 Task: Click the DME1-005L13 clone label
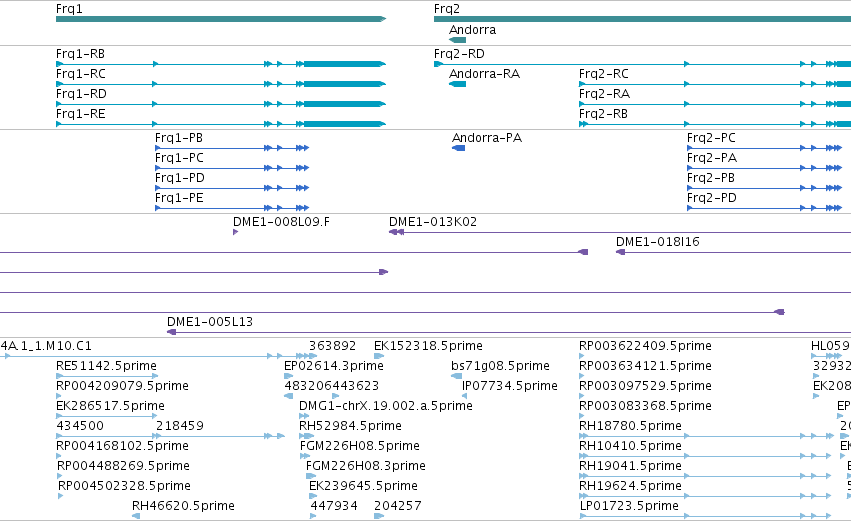coord(210,322)
